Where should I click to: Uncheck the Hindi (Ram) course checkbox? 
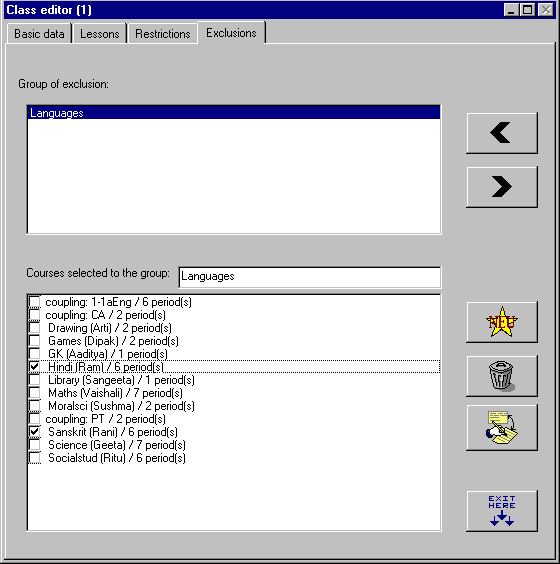(35, 367)
